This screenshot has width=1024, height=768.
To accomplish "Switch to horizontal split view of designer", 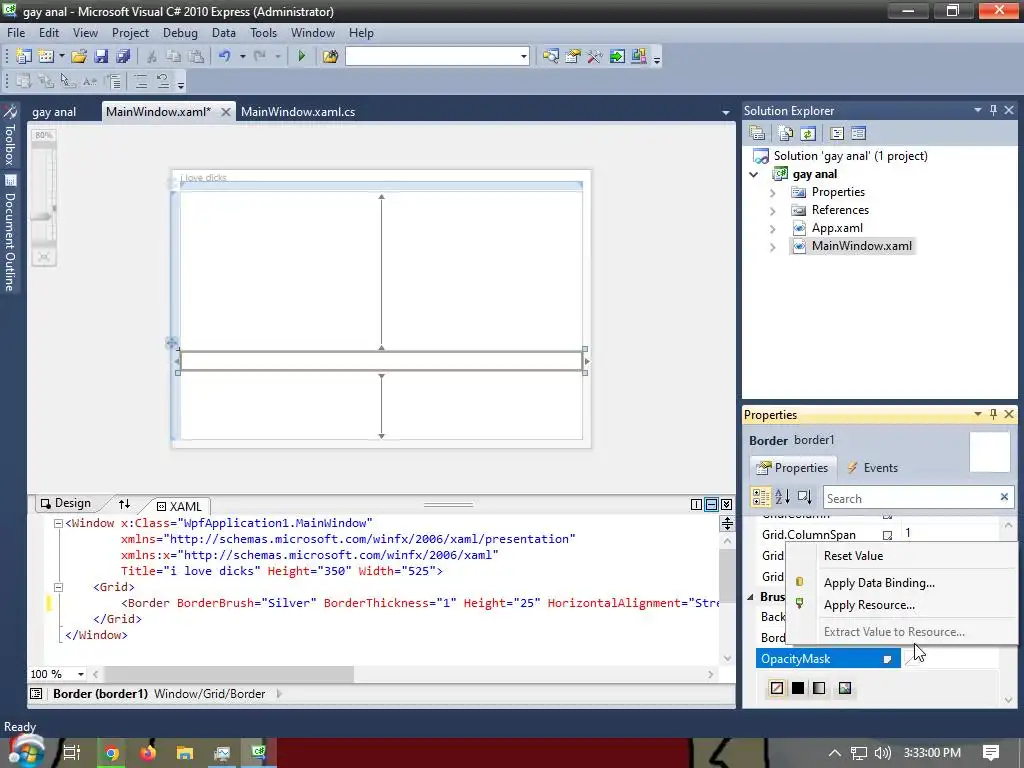I will (x=711, y=504).
